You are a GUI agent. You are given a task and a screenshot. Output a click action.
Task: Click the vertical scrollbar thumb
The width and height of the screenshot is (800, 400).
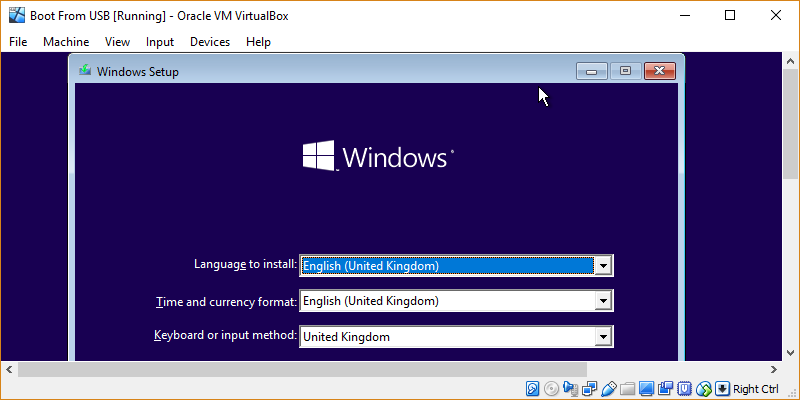click(x=791, y=124)
